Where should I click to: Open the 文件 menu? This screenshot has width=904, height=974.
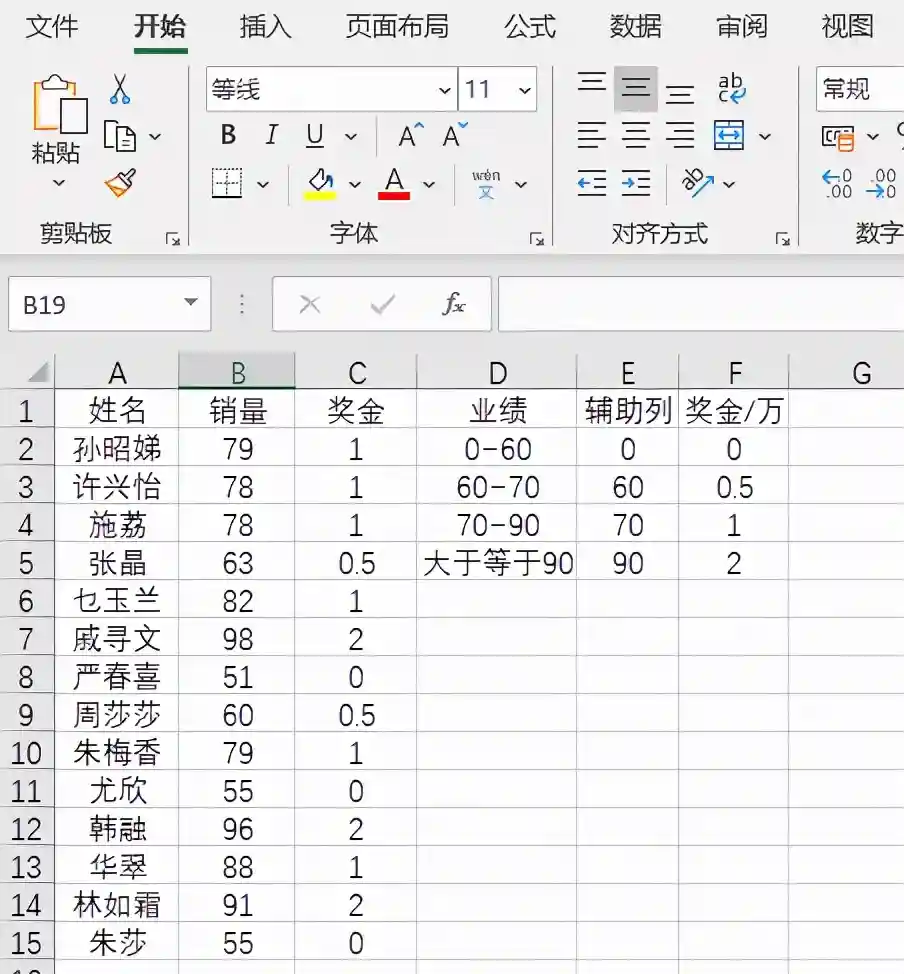pos(52,26)
